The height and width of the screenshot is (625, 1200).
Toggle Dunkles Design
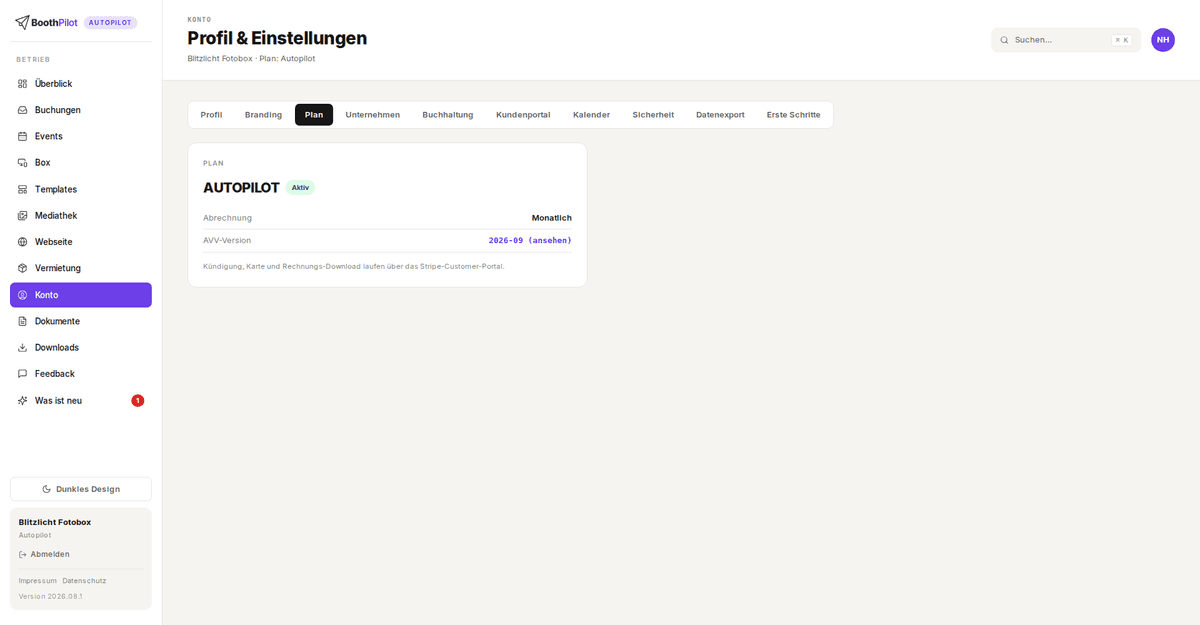pyautogui.click(x=81, y=489)
